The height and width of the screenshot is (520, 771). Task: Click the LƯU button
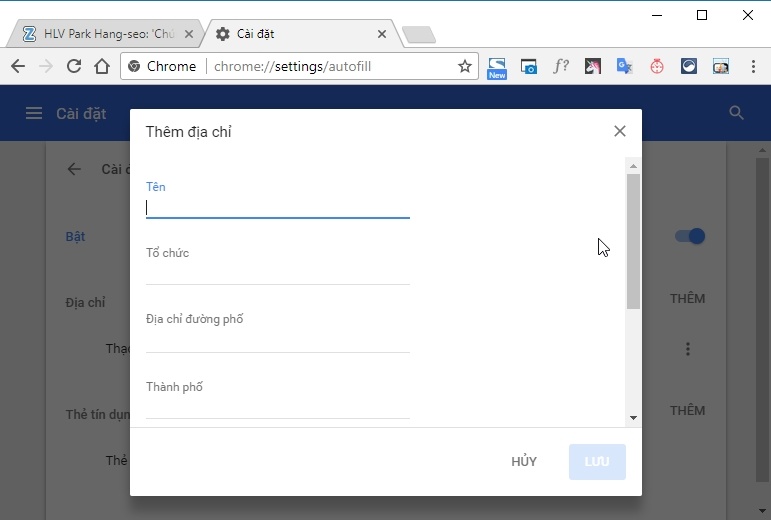pyautogui.click(x=597, y=462)
